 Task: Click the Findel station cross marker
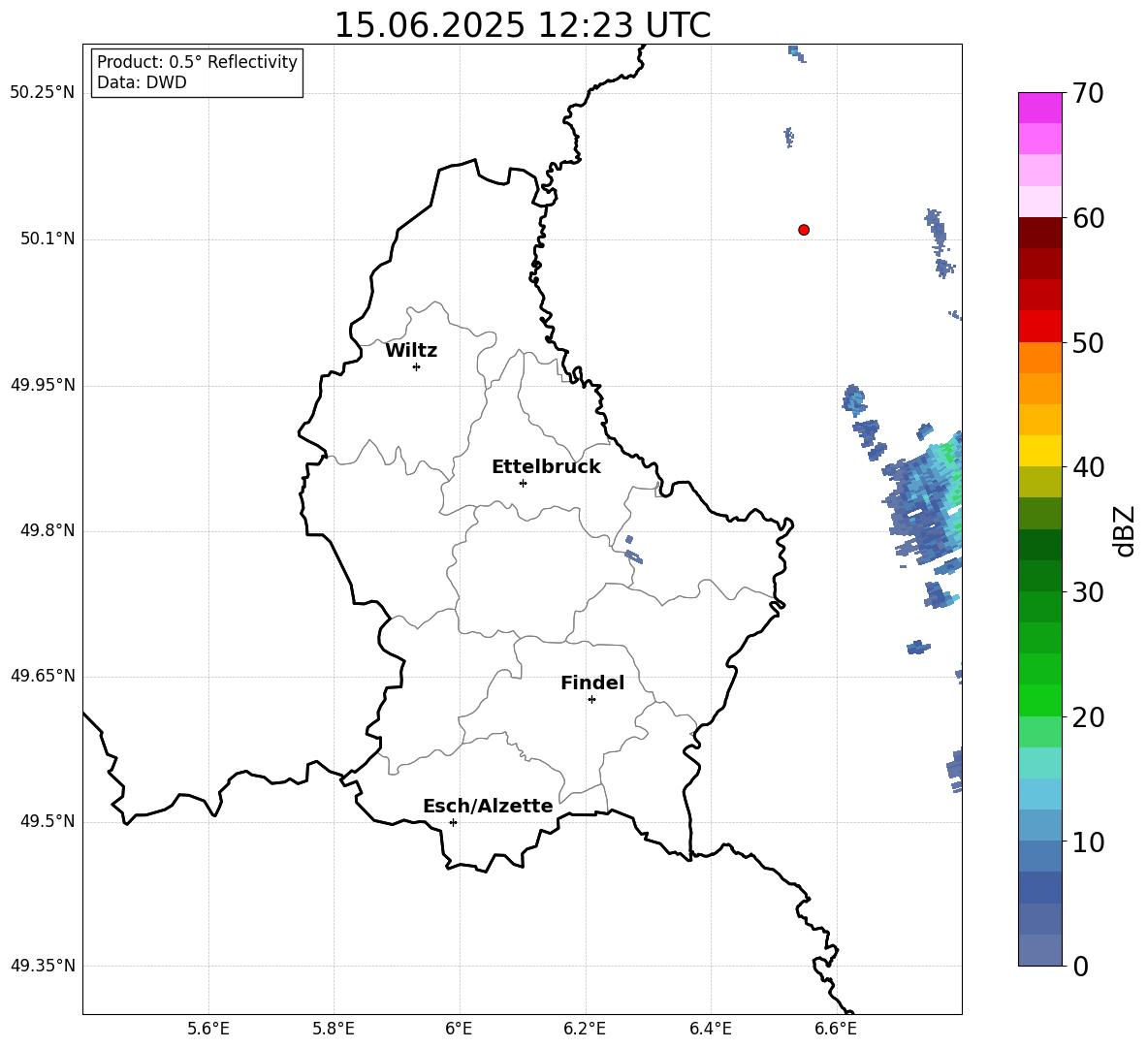[591, 700]
